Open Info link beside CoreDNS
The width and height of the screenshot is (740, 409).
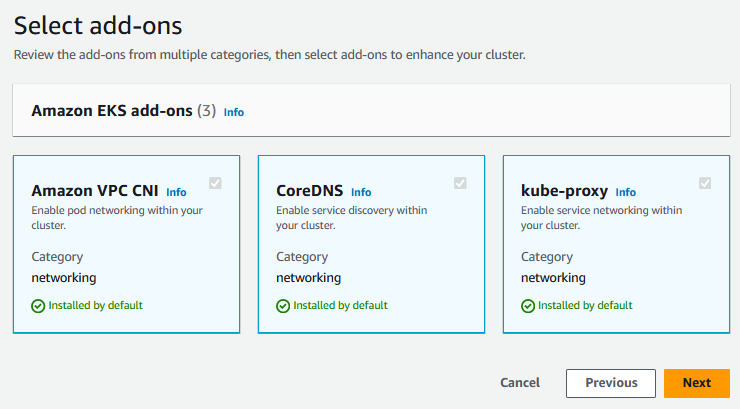pyautogui.click(x=361, y=192)
